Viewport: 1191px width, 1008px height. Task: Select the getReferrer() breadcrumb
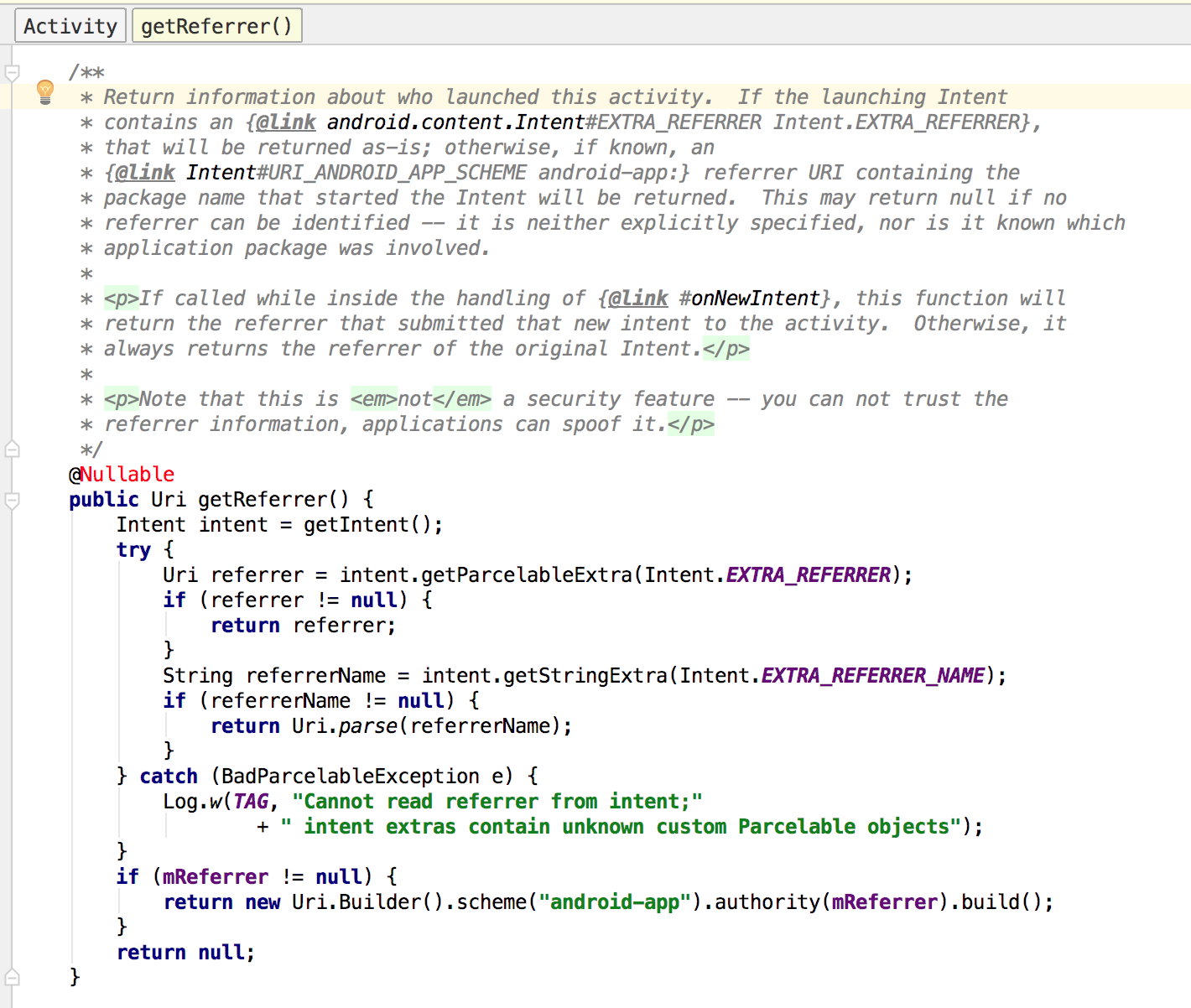point(216,26)
